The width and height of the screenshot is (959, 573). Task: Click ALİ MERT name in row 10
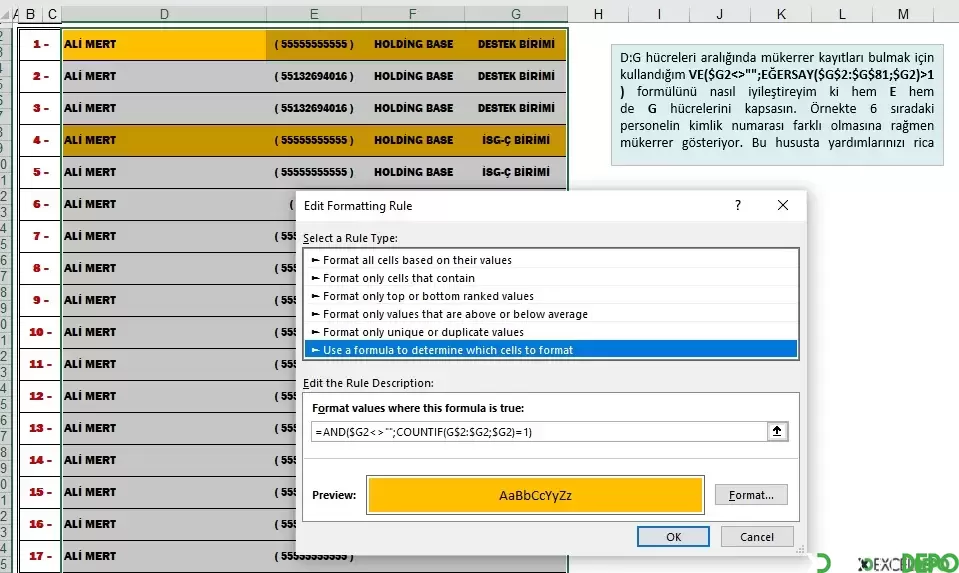90,332
